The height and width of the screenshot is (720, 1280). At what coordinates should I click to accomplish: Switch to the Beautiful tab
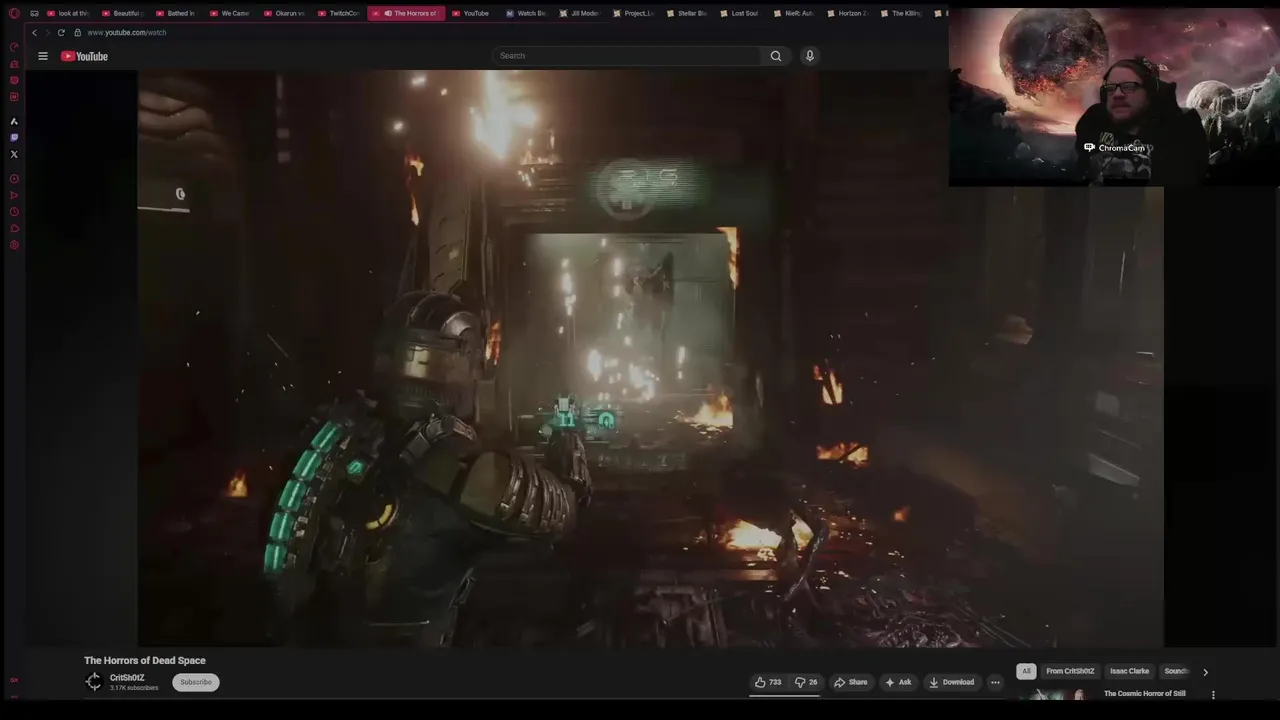123,13
